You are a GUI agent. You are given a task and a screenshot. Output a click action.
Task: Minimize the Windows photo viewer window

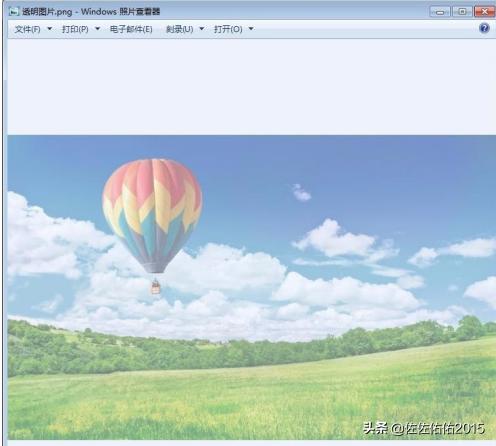pyautogui.click(x=440, y=12)
